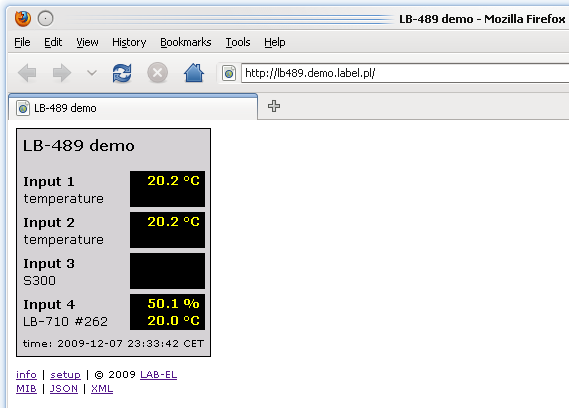Click the humidity value '50.1 %'
Viewport: 569px width, 408px height.
pyautogui.click(x=173, y=303)
